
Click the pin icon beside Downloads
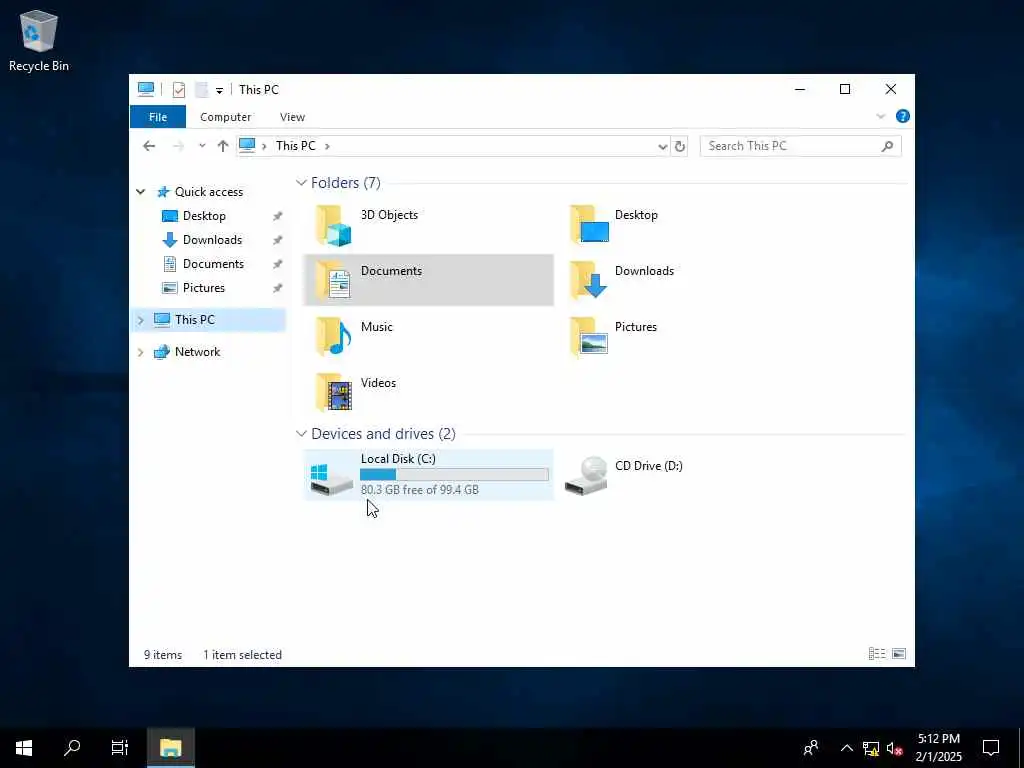click(278, 240)
